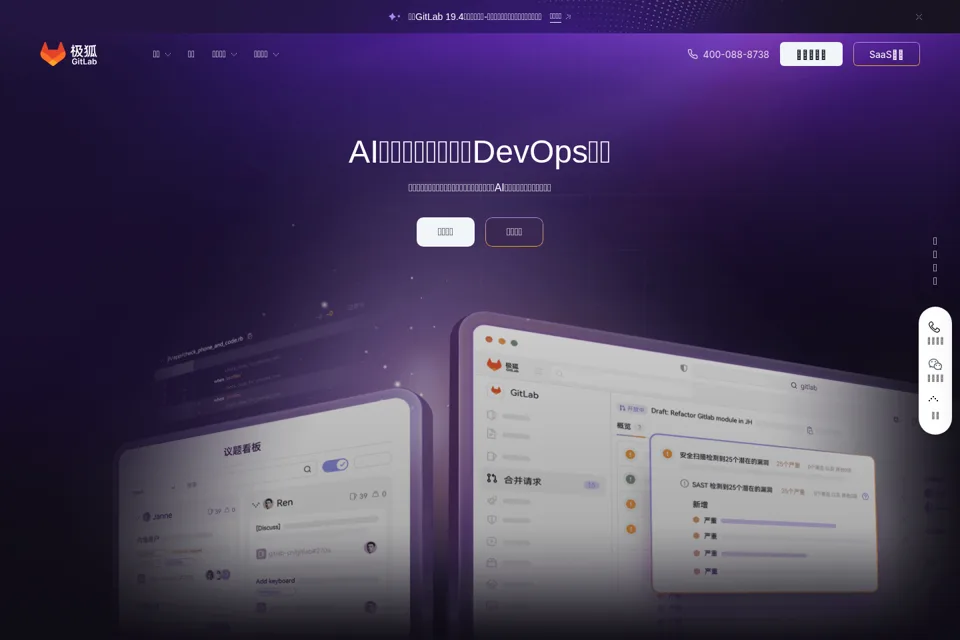The height and width of the screenshot is (640, 960).
Task: Click the back-to-top up arrow
Action: [934, 399]
